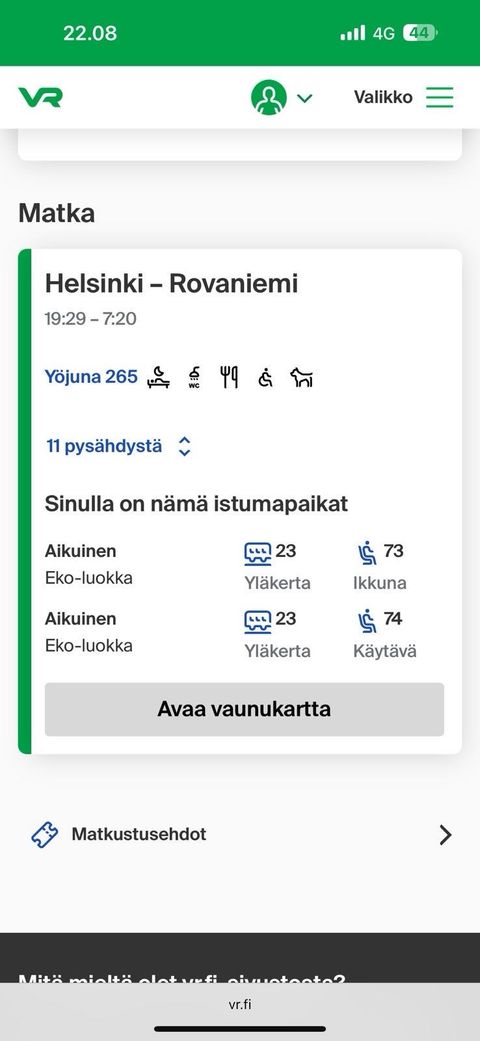
Task: Open the Matkustusehdot travel conditions row
Action: point(240,835)
